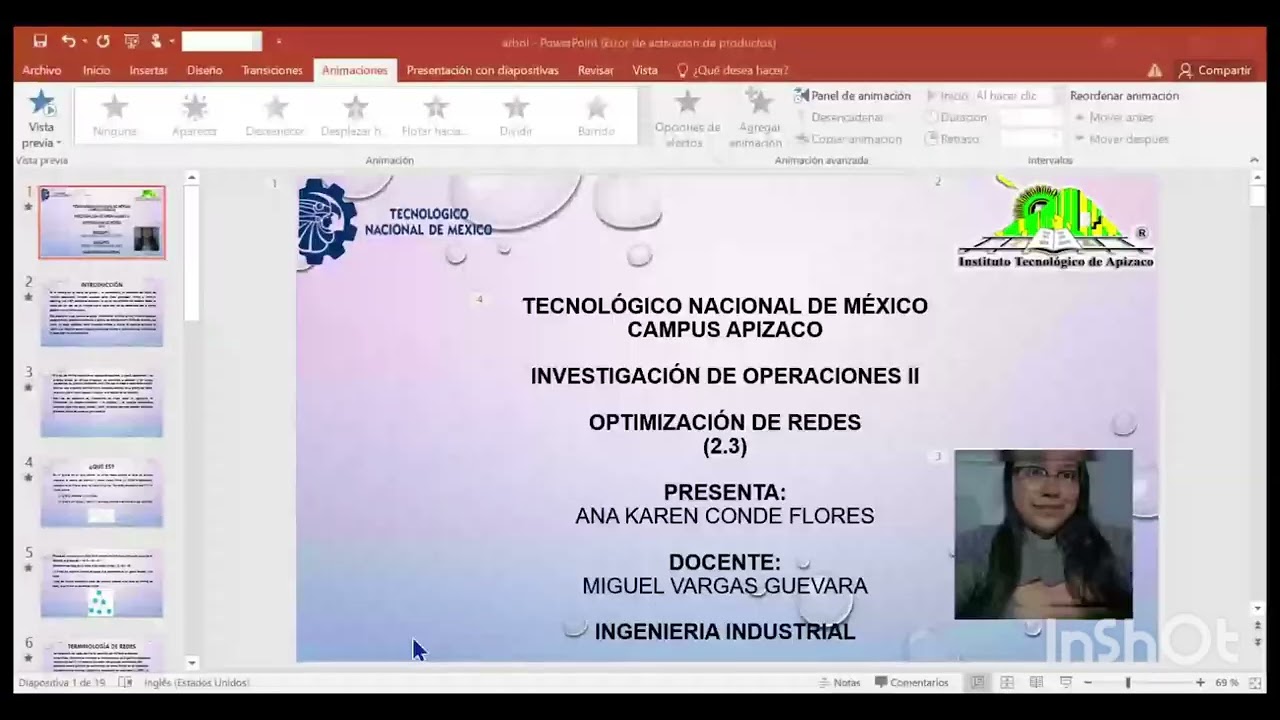Select slide 3 thumbnail
Viewport: 1280px width, 720px height.
pyautogui.click(x=102, y=402)
